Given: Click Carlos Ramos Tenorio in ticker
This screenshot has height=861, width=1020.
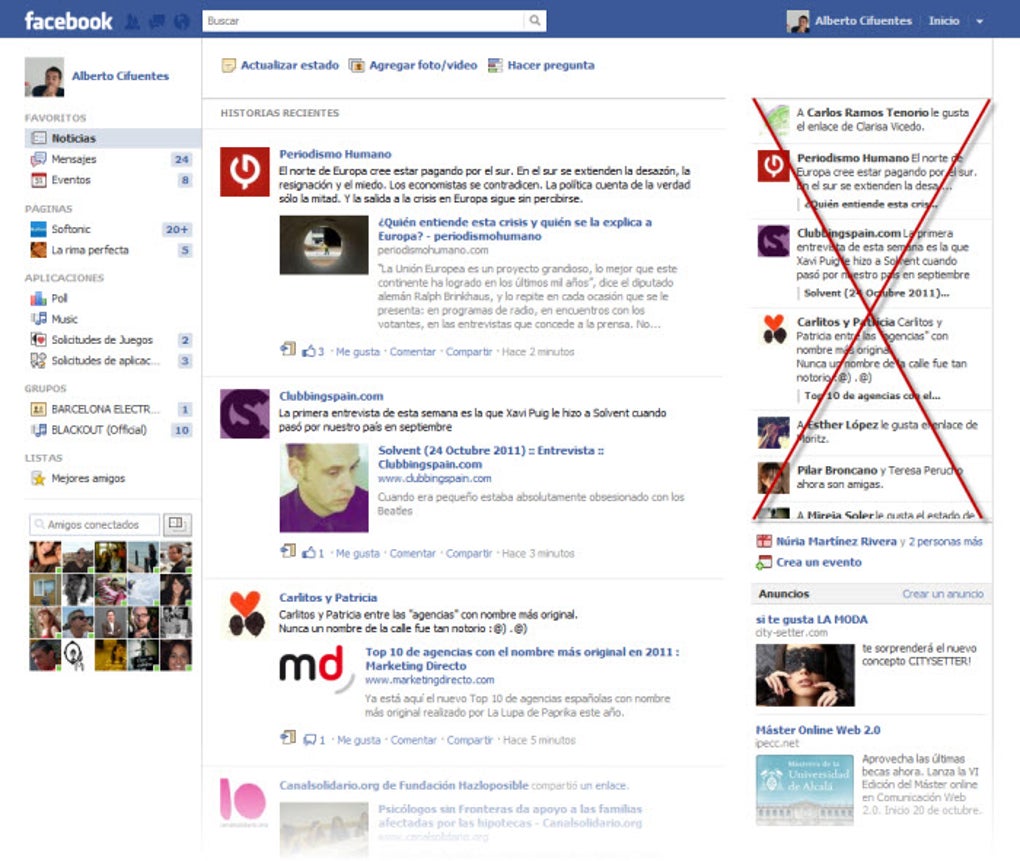Looking at the screenshot, I should (x=868, y=113).
